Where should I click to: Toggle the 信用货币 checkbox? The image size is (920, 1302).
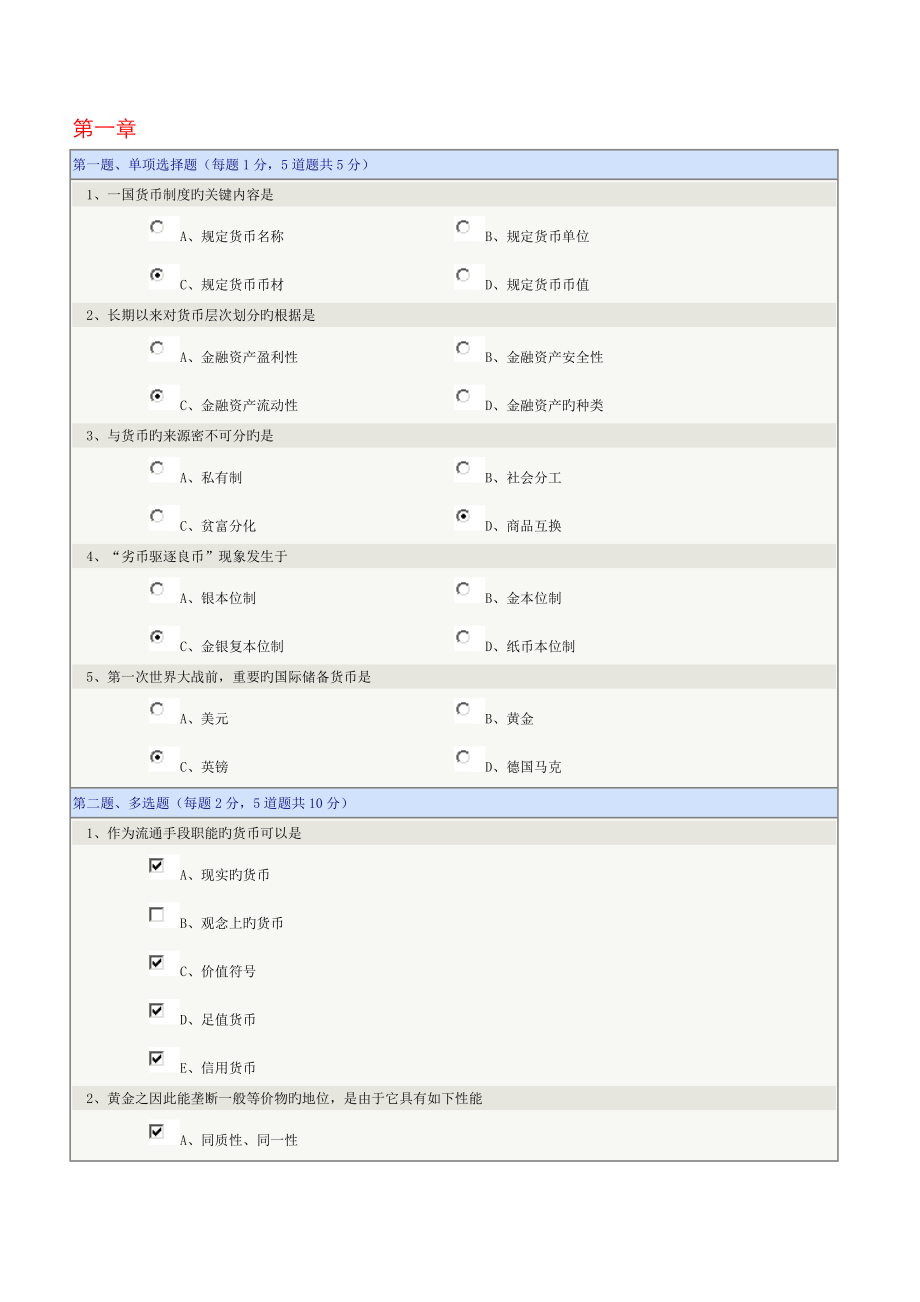click(x=157, y=1058)
